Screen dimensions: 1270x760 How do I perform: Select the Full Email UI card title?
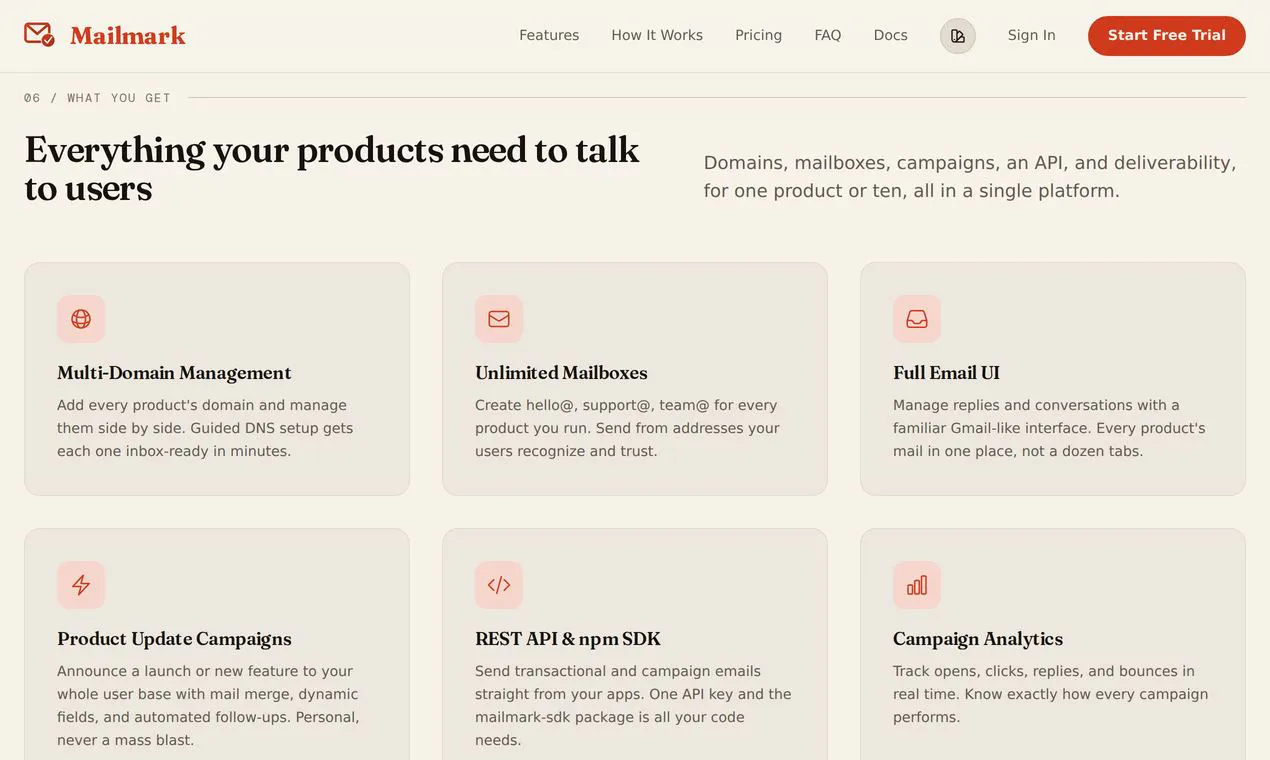click(946, 373)
